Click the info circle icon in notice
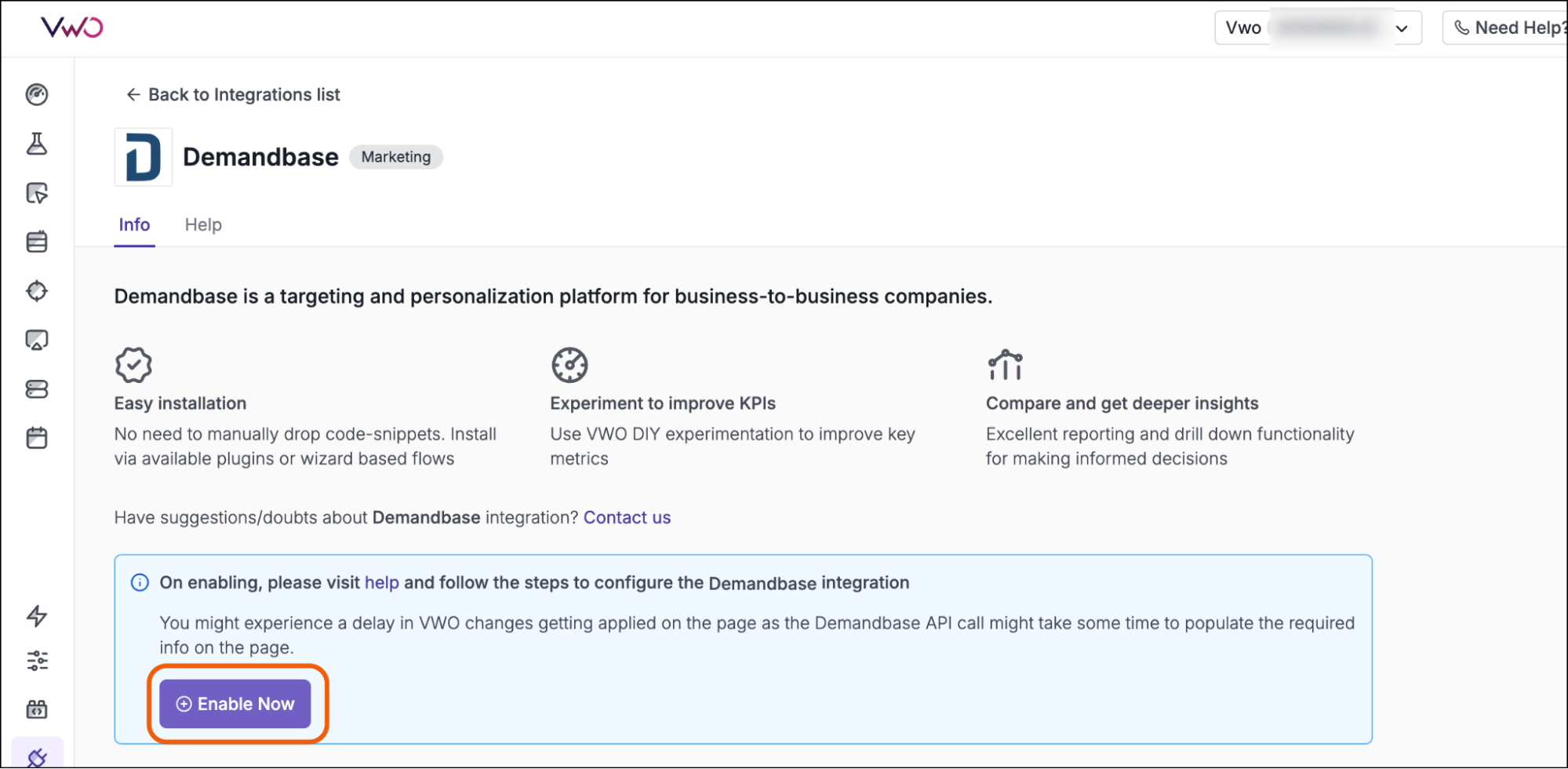The image size is (1568, 769). click(x=140, y=583)
